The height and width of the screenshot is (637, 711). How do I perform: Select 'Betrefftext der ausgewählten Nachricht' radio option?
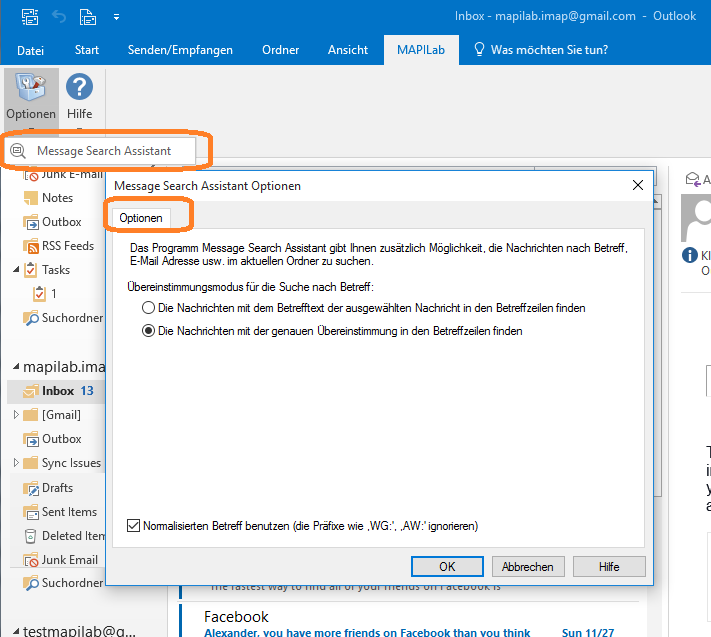148,308
